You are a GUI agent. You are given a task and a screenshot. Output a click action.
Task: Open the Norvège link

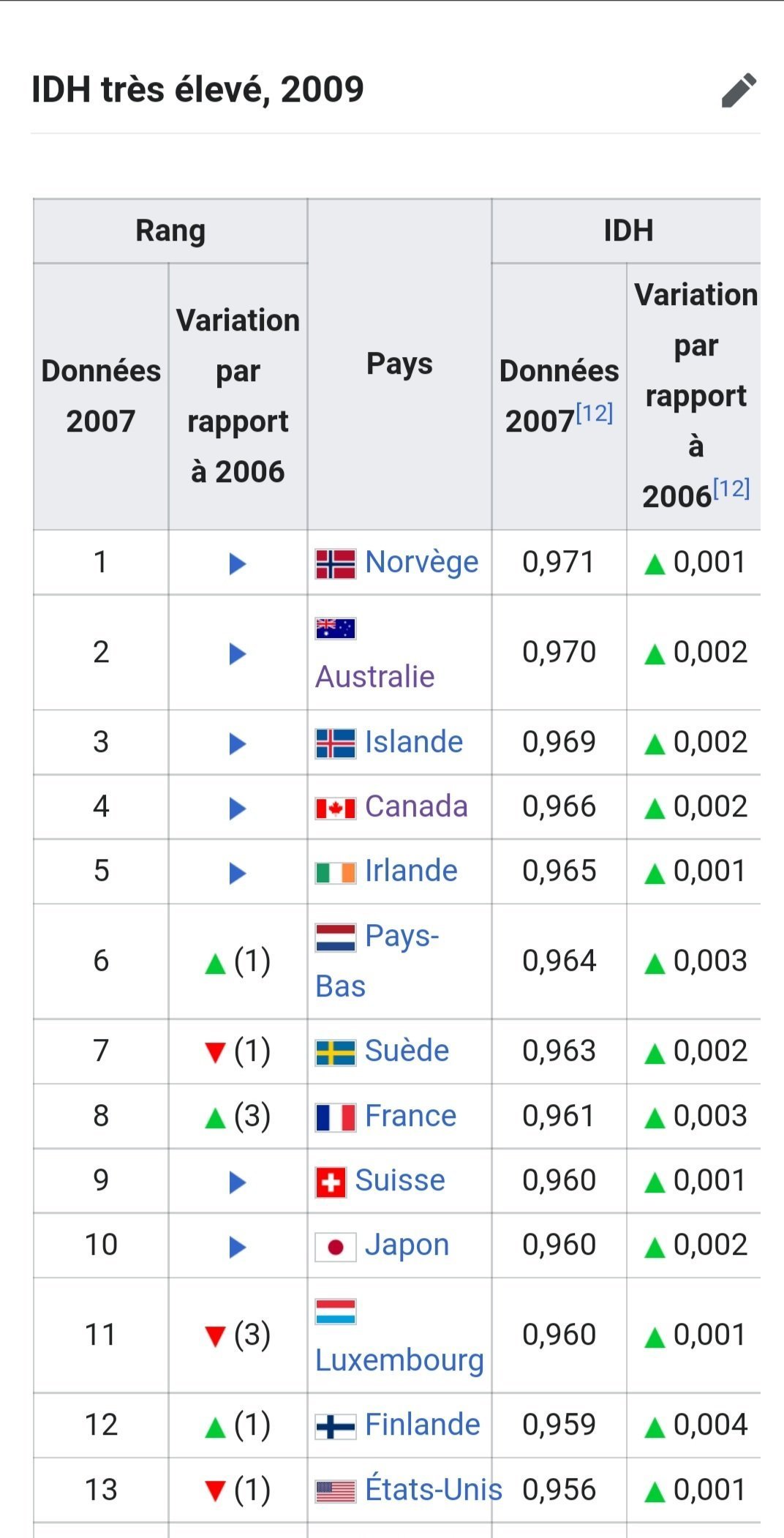click(421, 563)
